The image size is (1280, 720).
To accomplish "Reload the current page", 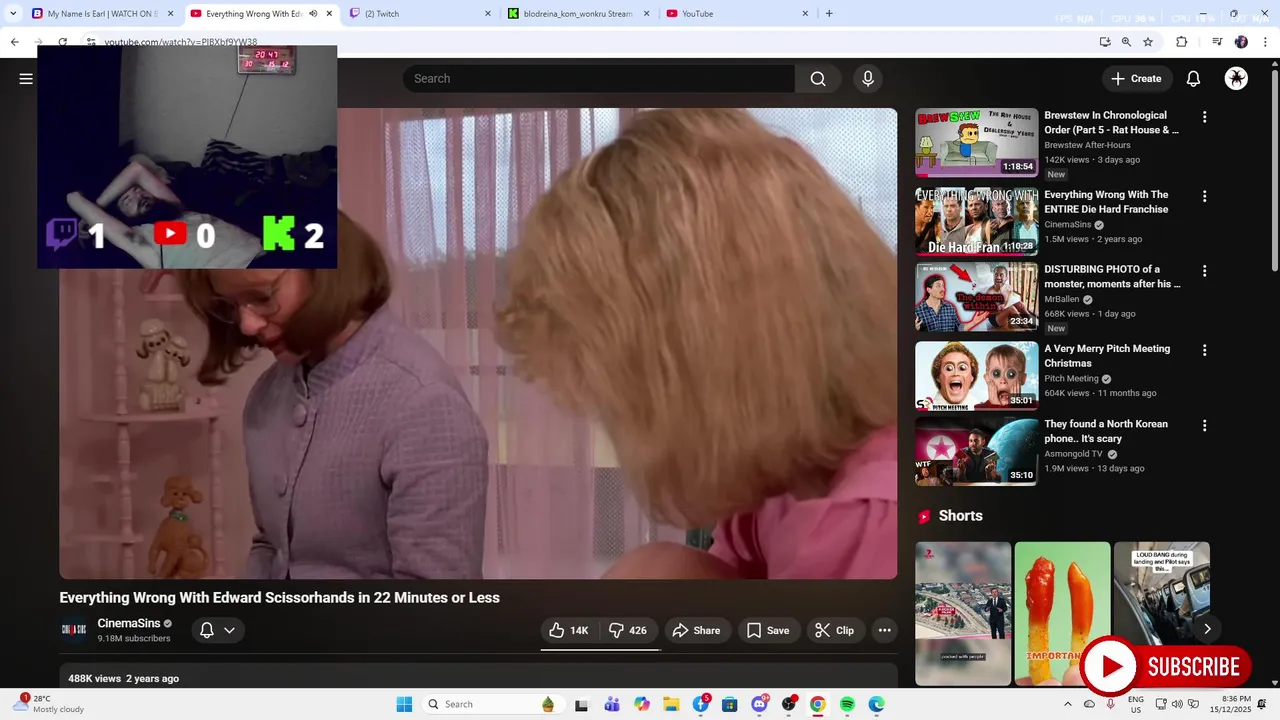I will [x=62, y=42].
